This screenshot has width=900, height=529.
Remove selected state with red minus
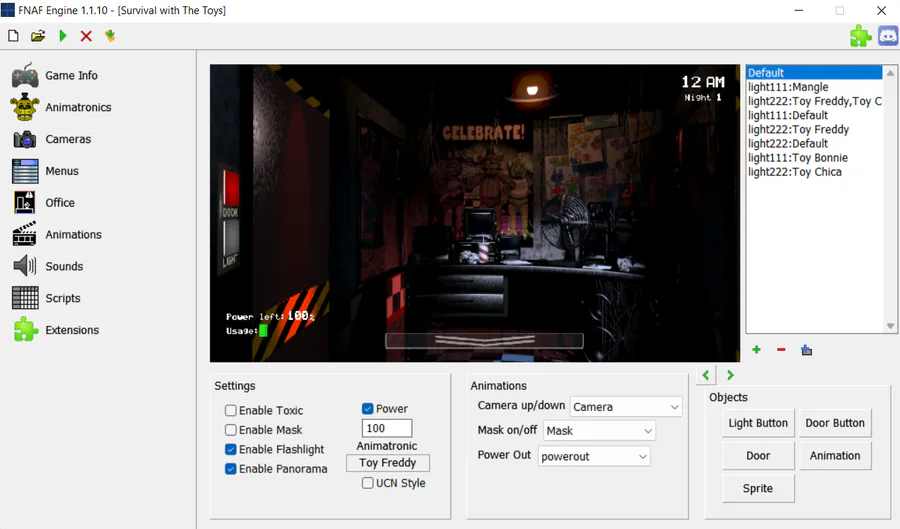point(781,349)
